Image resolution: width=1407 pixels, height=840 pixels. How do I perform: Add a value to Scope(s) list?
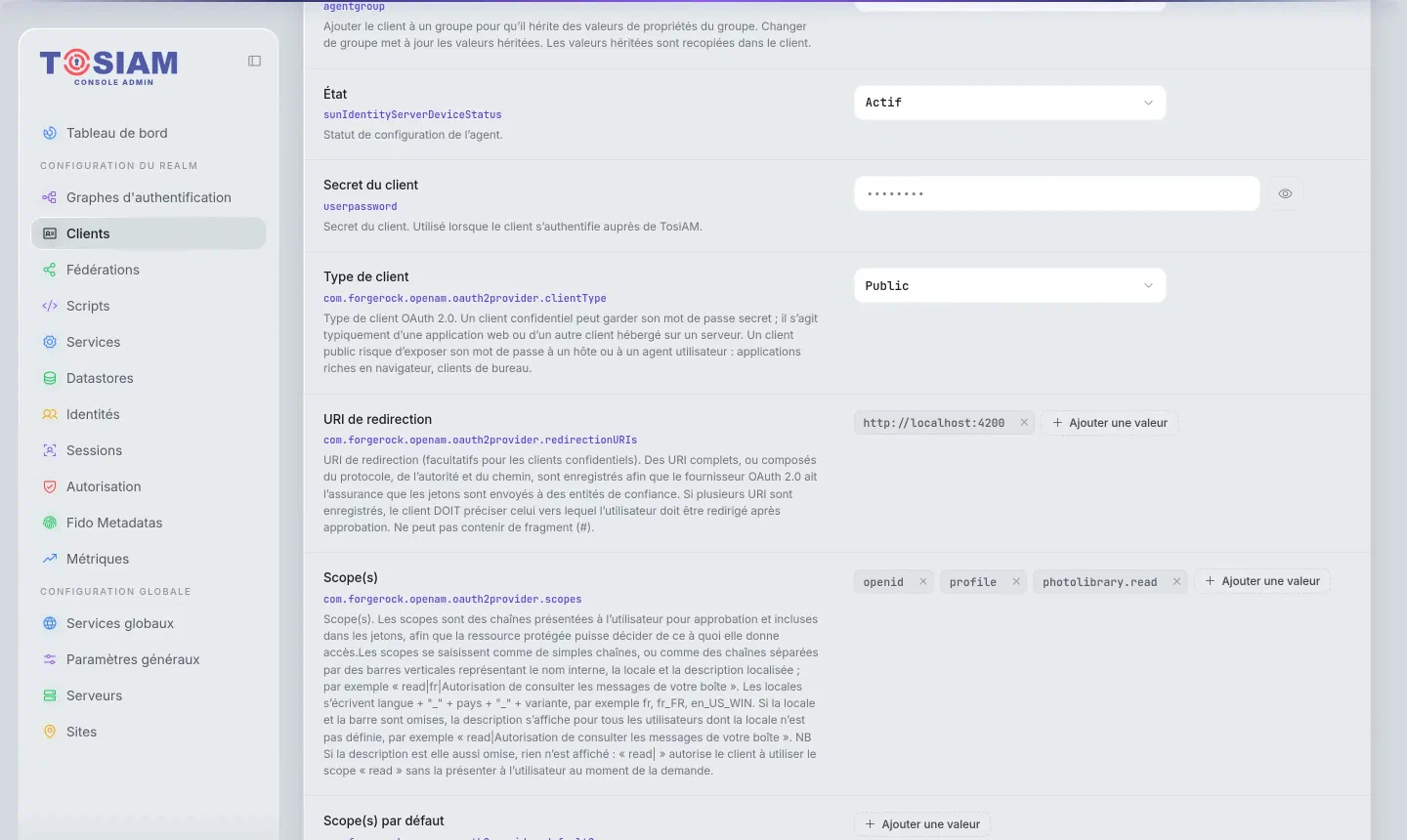click(1261, 581)
